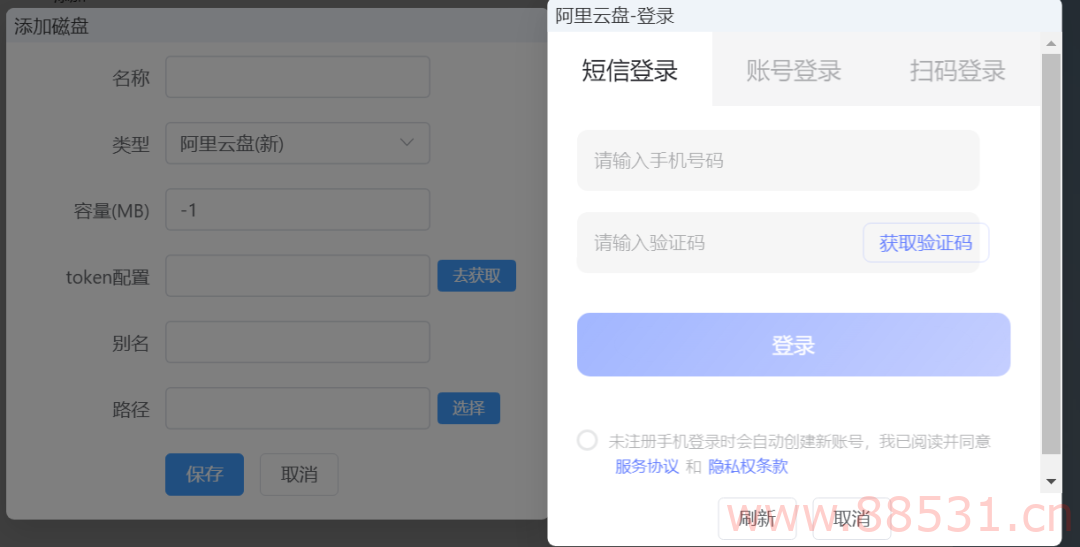Image resolution: width=1080 pixels, height=547 pixels.
Task: Click the 容量(MB) input field
Action: click(298, 209)
